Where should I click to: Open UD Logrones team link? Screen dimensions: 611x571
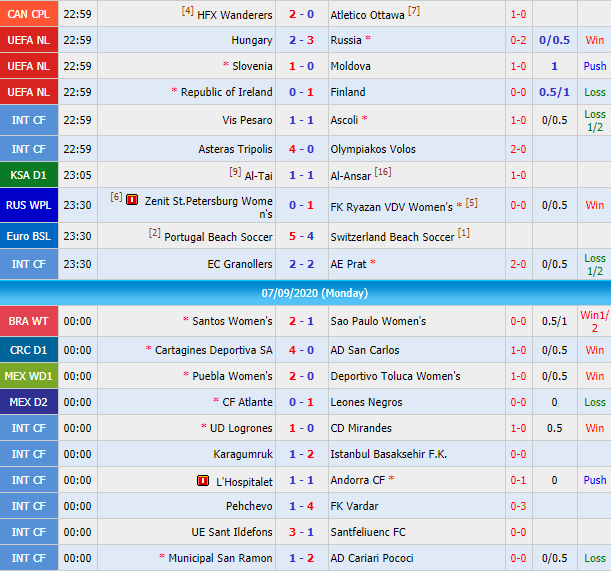click(x=241, y=428)
